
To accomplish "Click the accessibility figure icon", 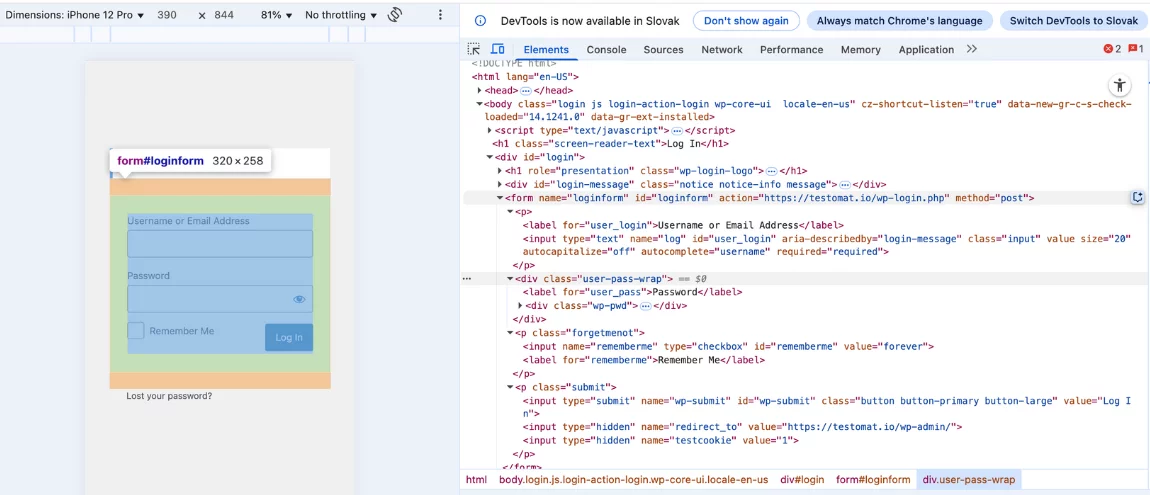I will click(x=1119, y=86).
